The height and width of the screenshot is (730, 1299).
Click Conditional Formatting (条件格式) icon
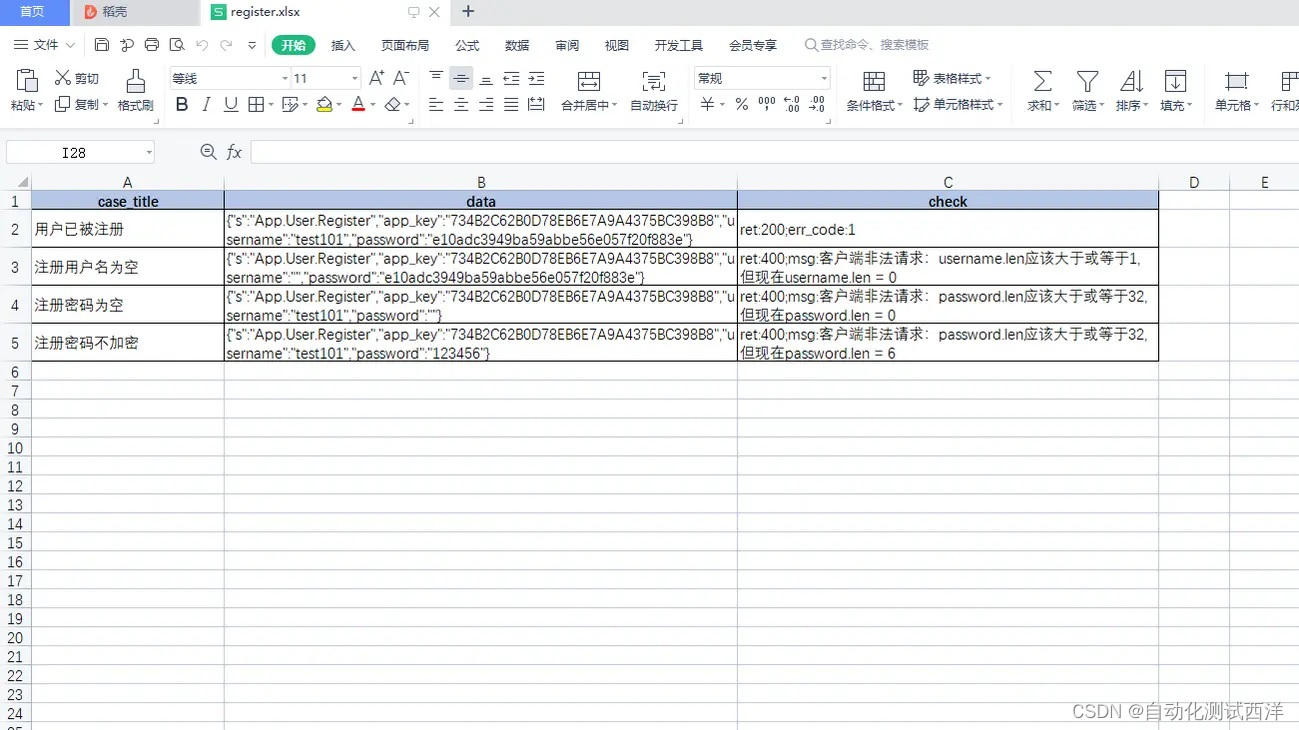(x=874, y=81)
